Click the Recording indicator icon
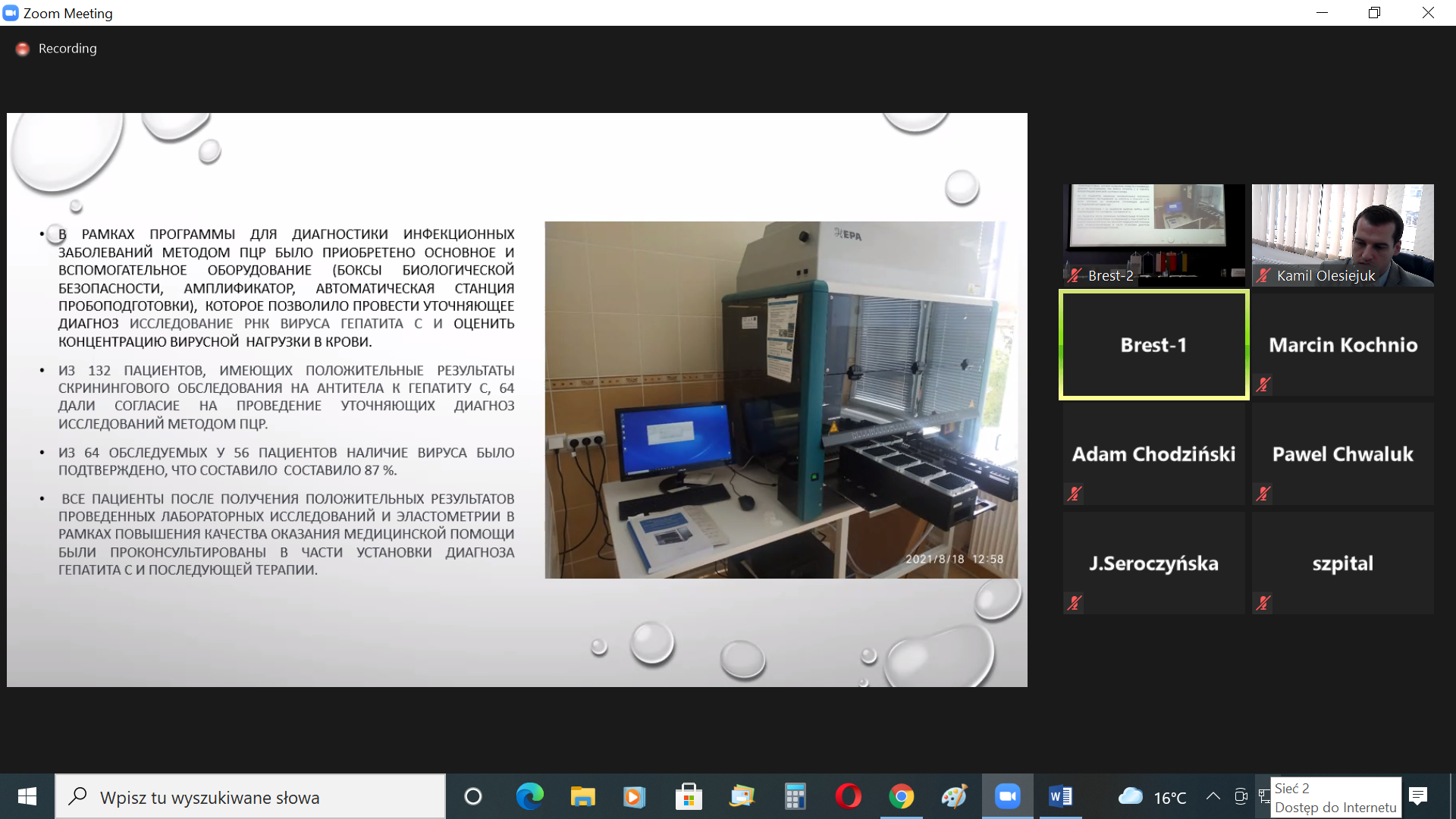This screenshot has width=1456, height=819. tap(23, 49)
